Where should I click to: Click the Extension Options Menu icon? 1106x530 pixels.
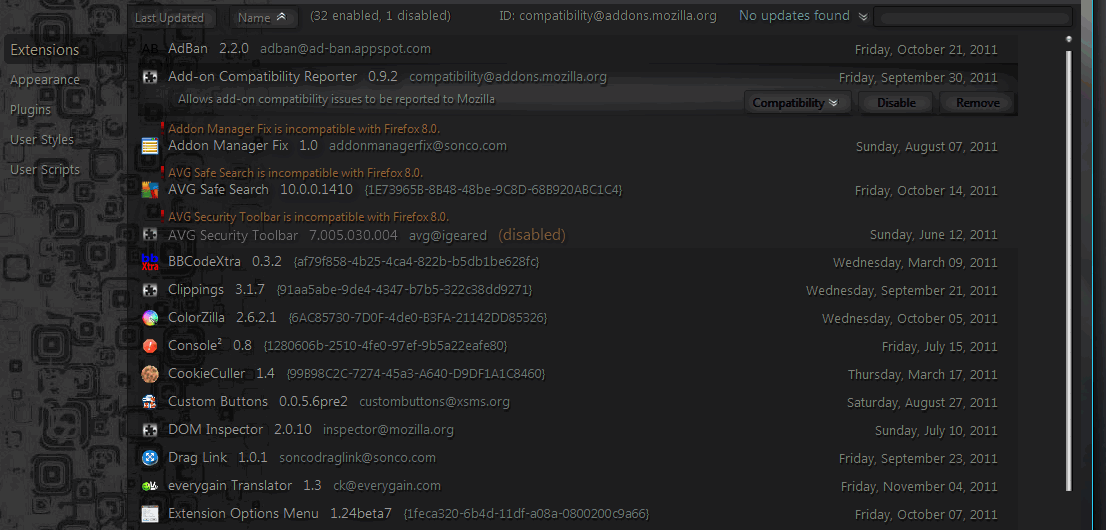150,514
